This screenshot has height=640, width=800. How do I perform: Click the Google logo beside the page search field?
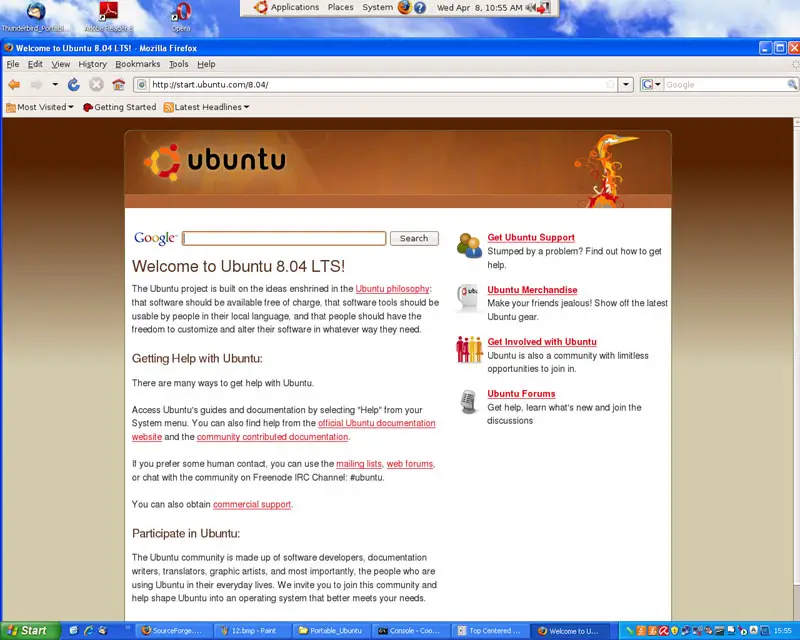(155, 238)
